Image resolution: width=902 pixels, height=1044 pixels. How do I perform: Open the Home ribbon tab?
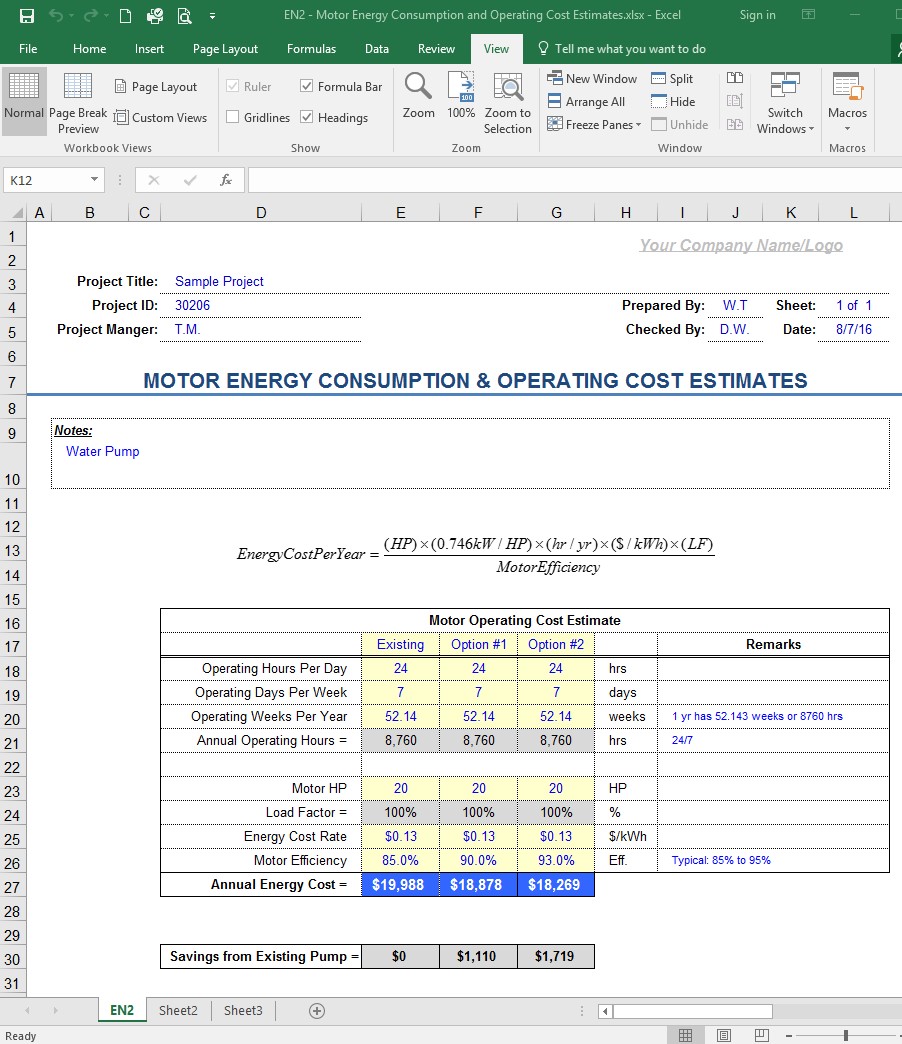(89, 49)
